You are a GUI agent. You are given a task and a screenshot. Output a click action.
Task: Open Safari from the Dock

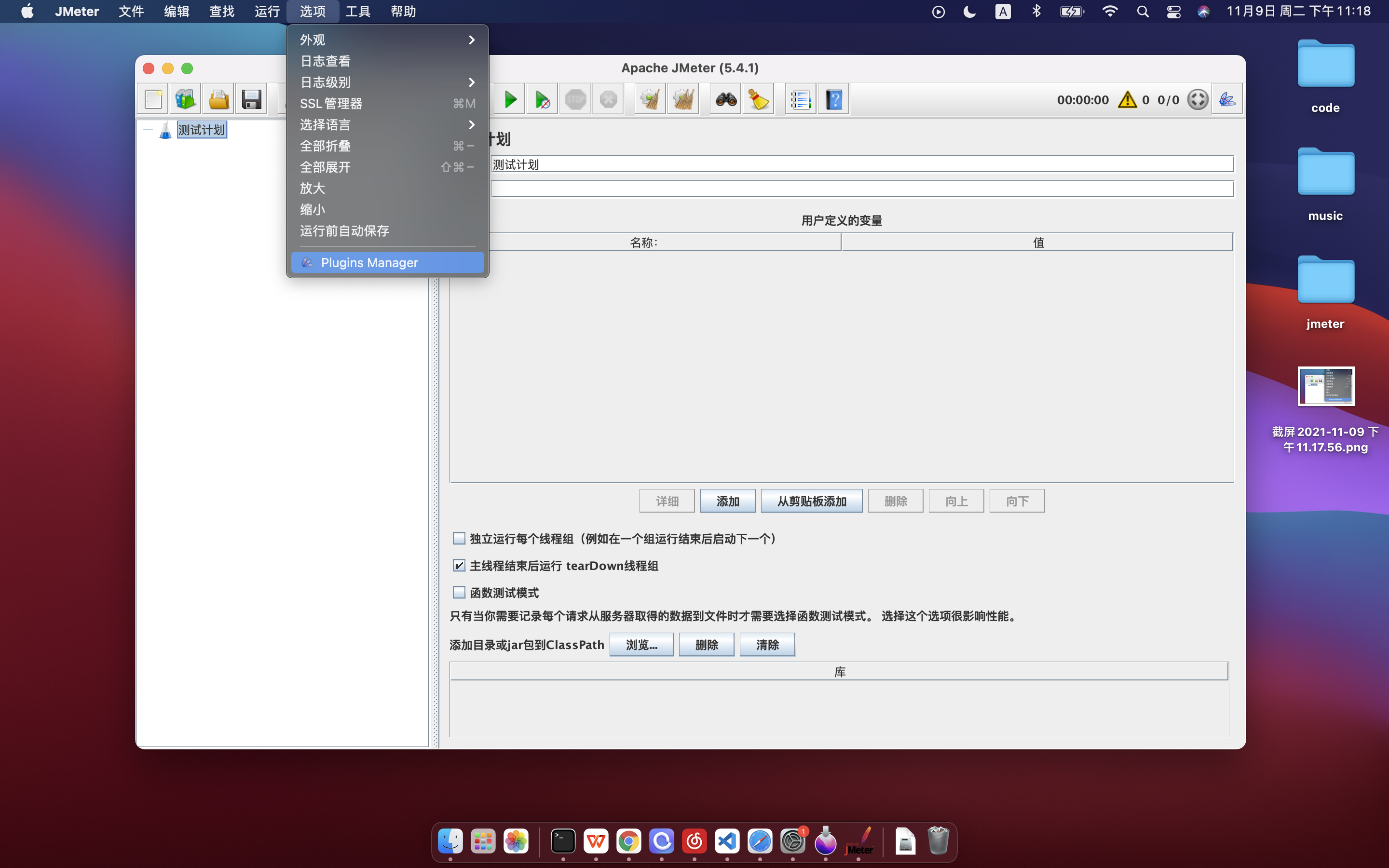click(760, 841)
